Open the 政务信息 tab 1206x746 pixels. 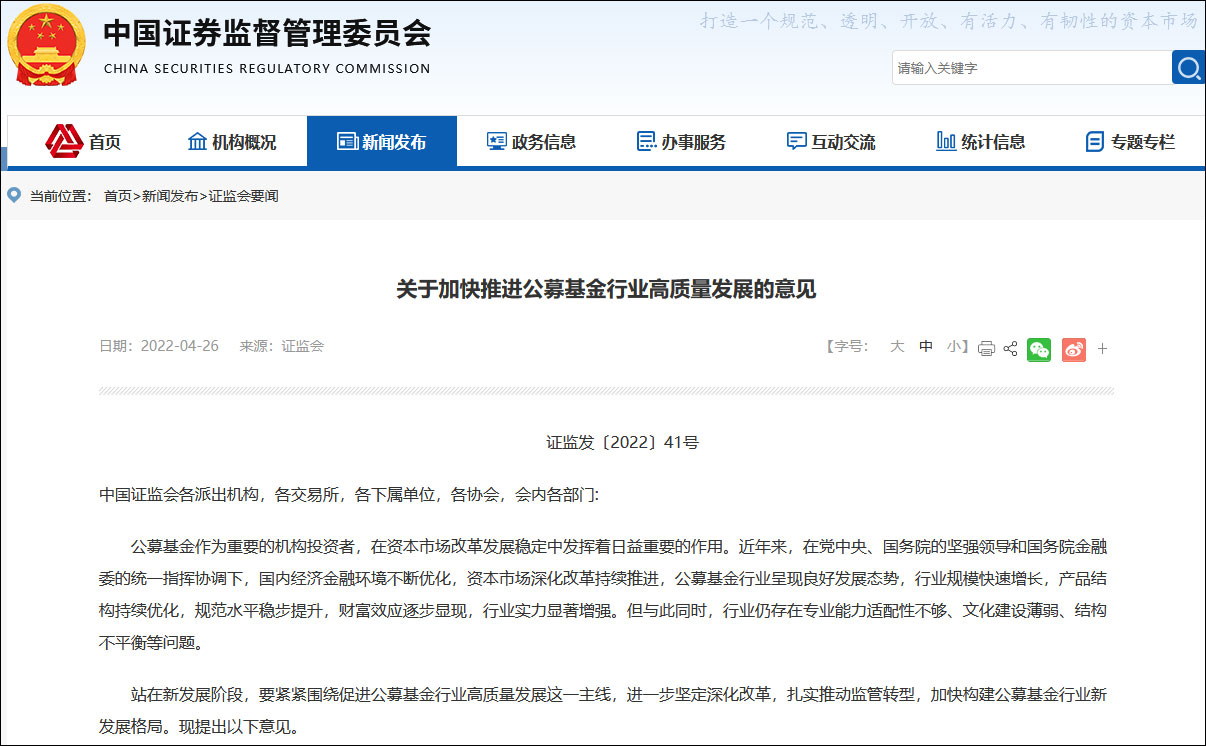point(532,142)
